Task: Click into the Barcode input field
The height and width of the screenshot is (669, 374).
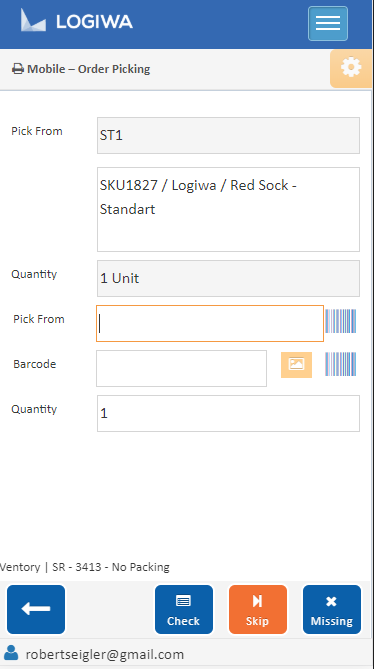Action: coord(181,369)
